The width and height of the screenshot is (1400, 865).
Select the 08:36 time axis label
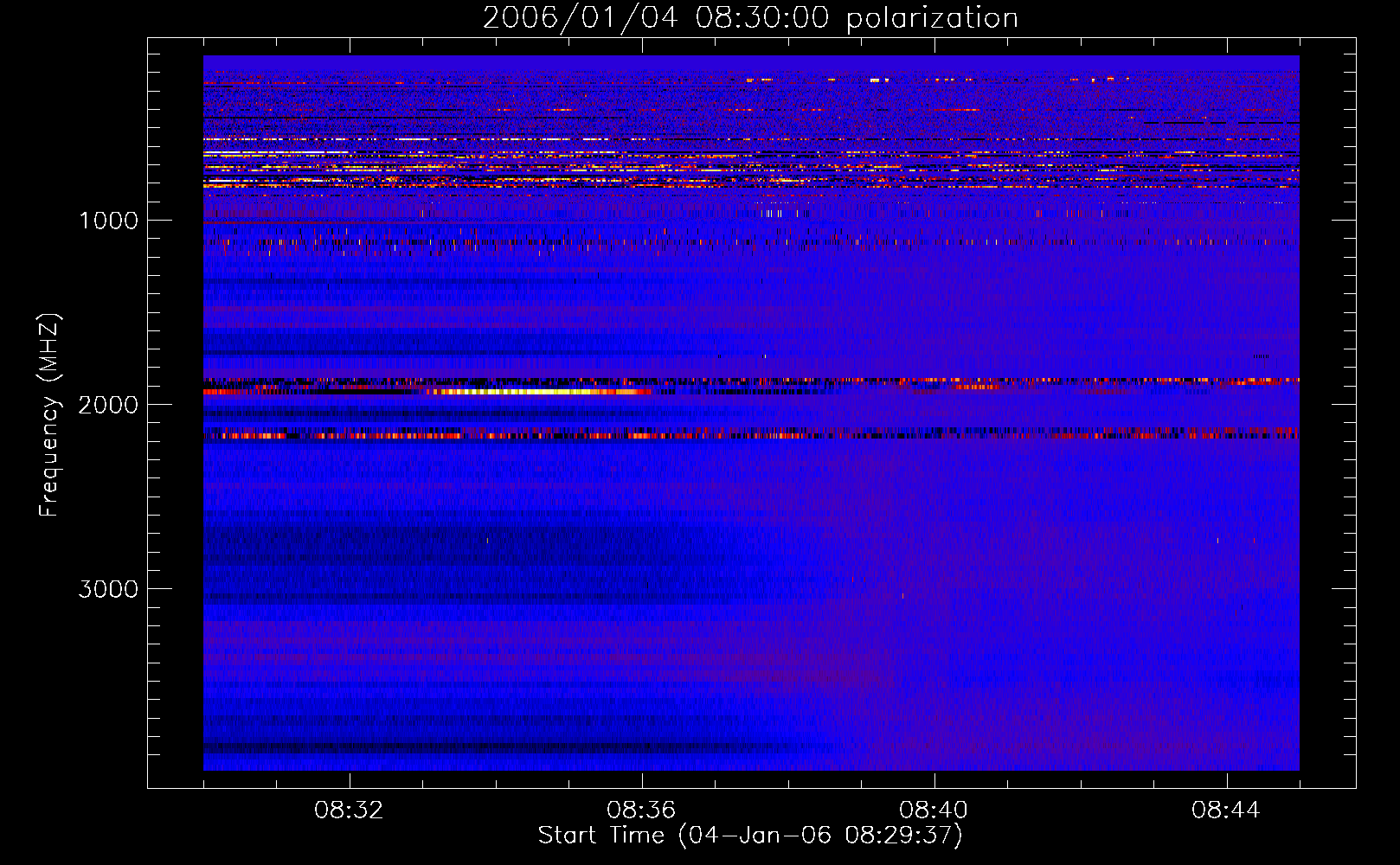point(641,811)
